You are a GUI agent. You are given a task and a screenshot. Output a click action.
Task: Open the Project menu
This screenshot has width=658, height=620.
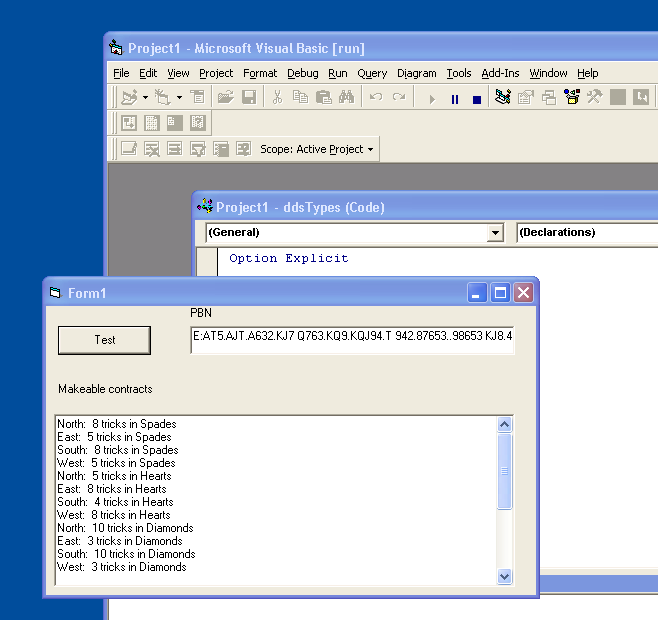[x=216, y=73]
